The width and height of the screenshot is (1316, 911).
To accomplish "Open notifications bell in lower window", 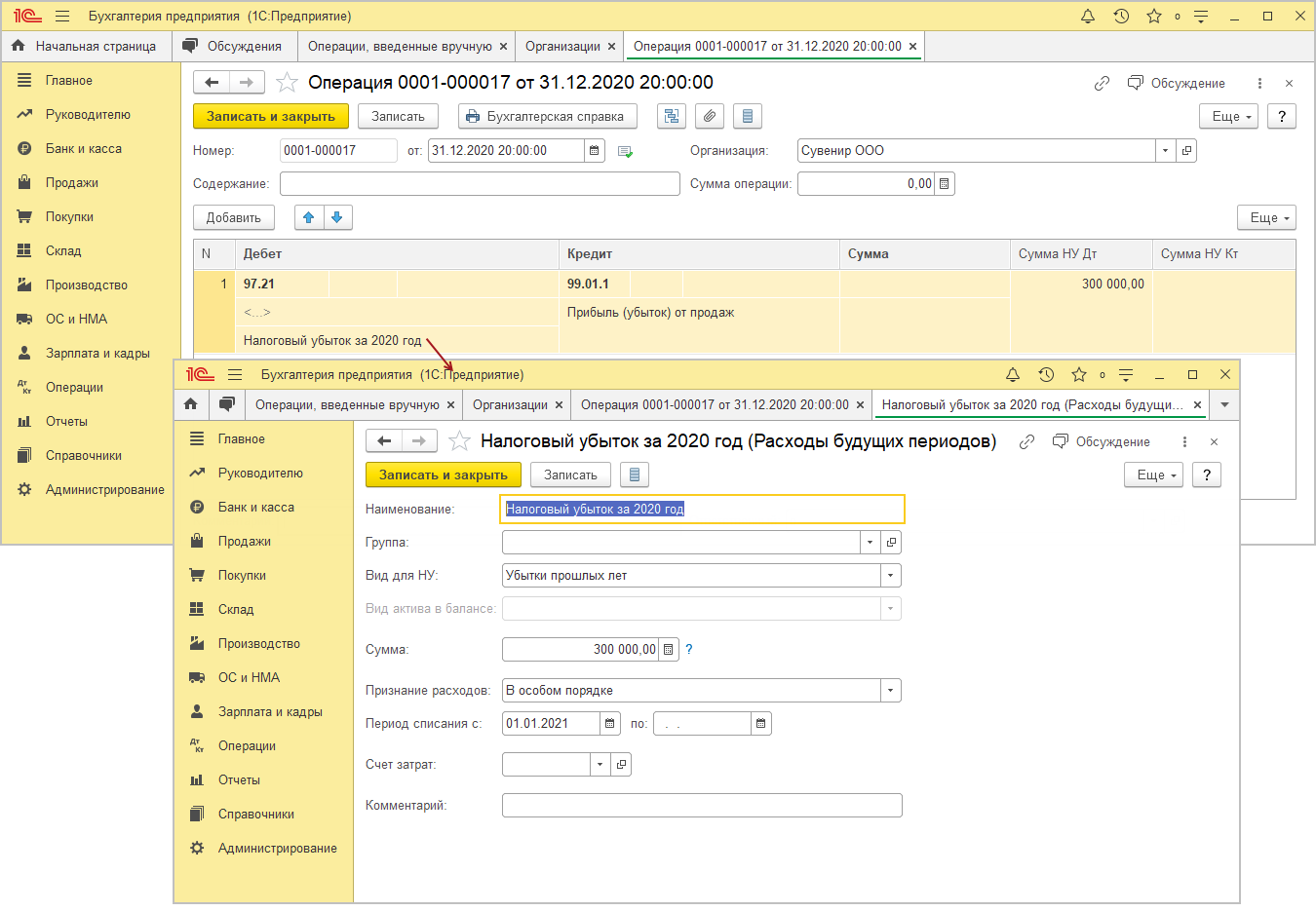I will pos(1013,375).
